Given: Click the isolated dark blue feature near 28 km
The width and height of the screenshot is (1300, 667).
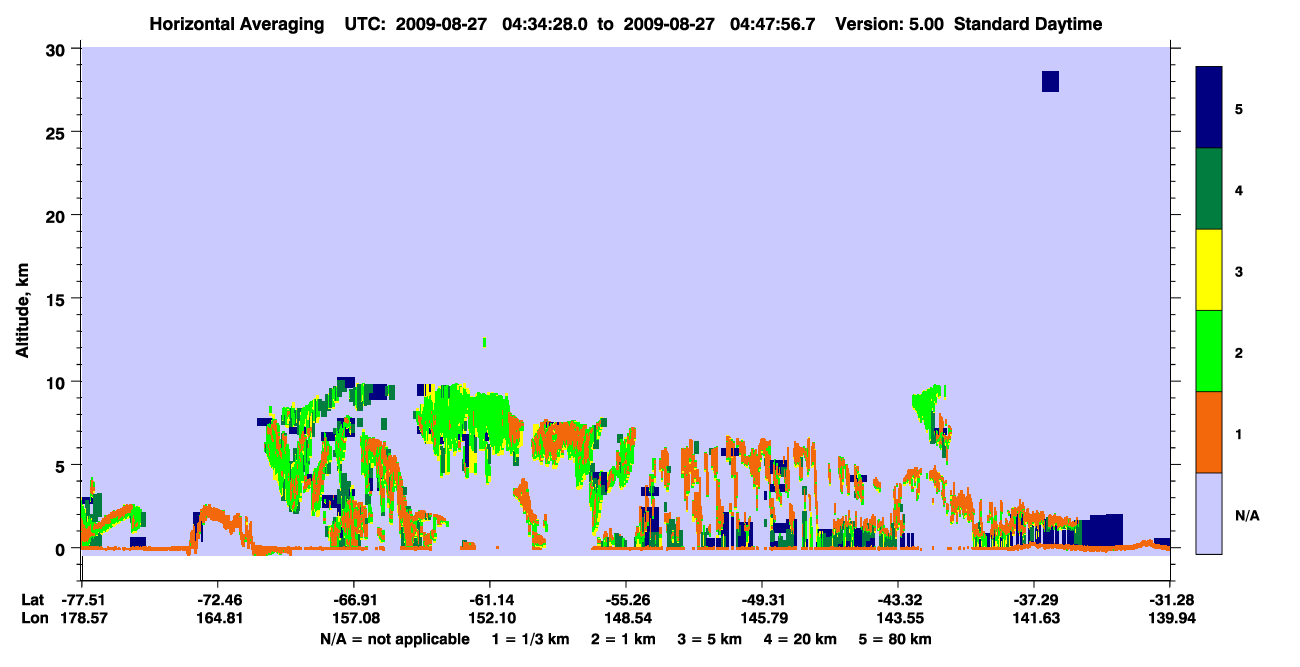Looking at the screenshot, I should (x=1050, y=81).
